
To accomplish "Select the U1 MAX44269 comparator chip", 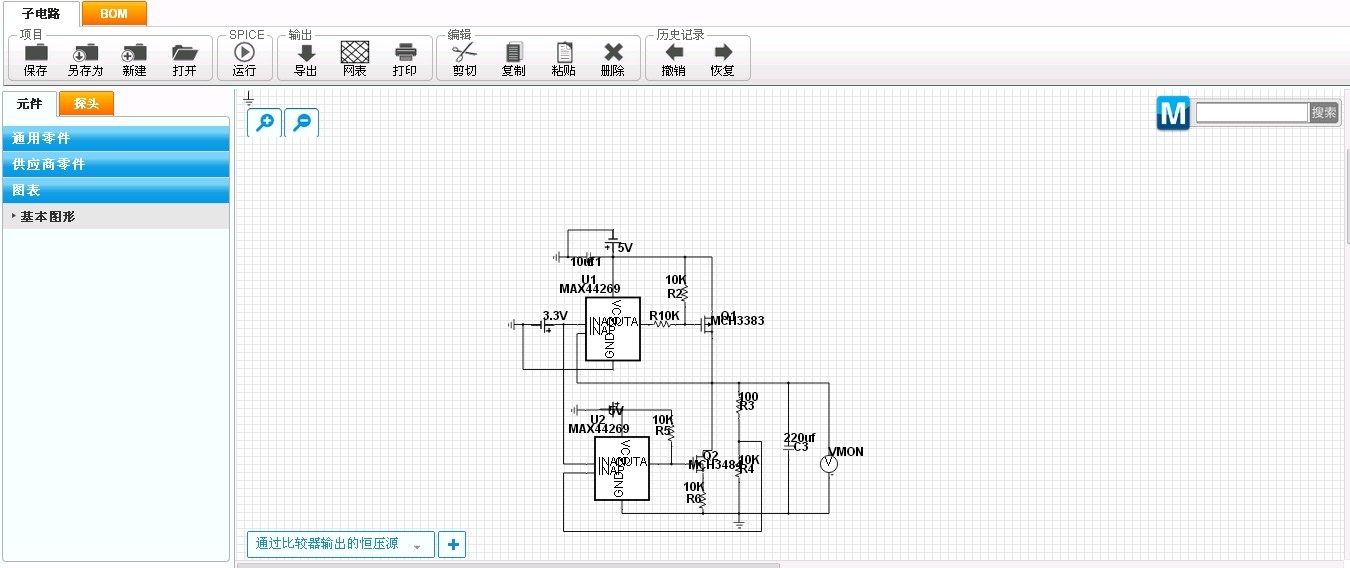I will (612, 328).
